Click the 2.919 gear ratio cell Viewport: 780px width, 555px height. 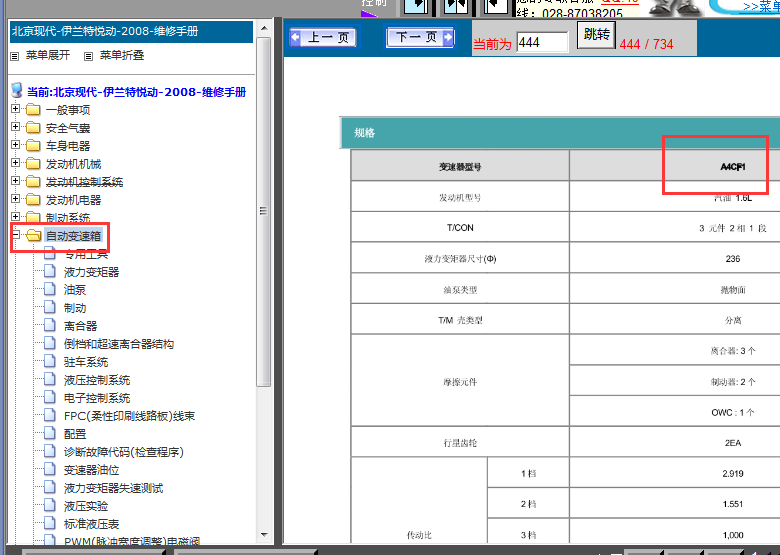[732, 473]
